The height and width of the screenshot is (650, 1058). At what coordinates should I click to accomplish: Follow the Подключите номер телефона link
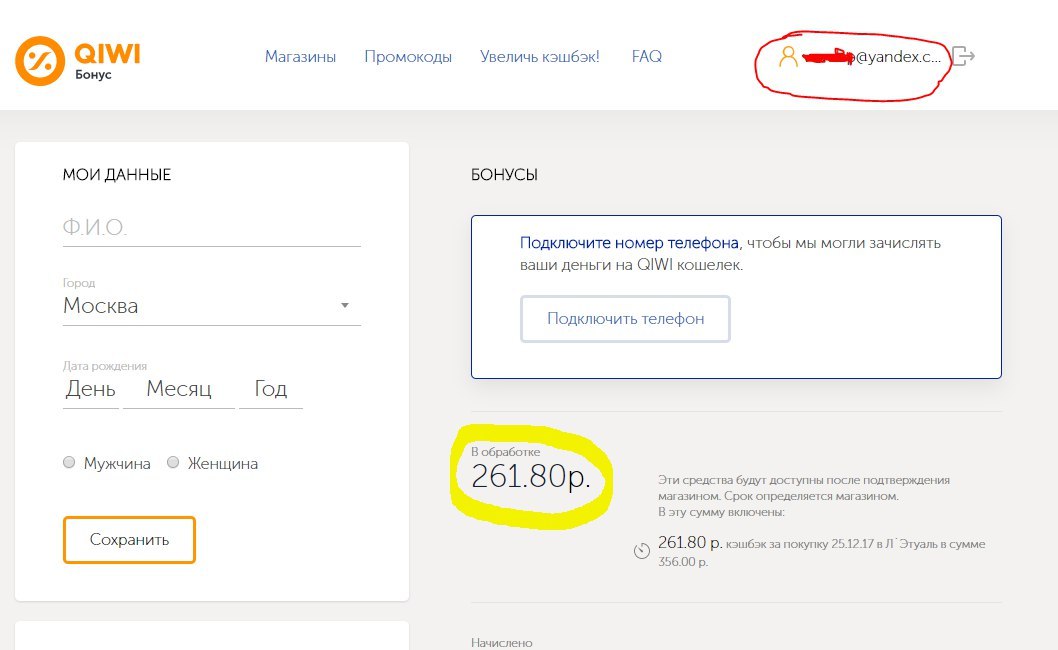(629, 243)
